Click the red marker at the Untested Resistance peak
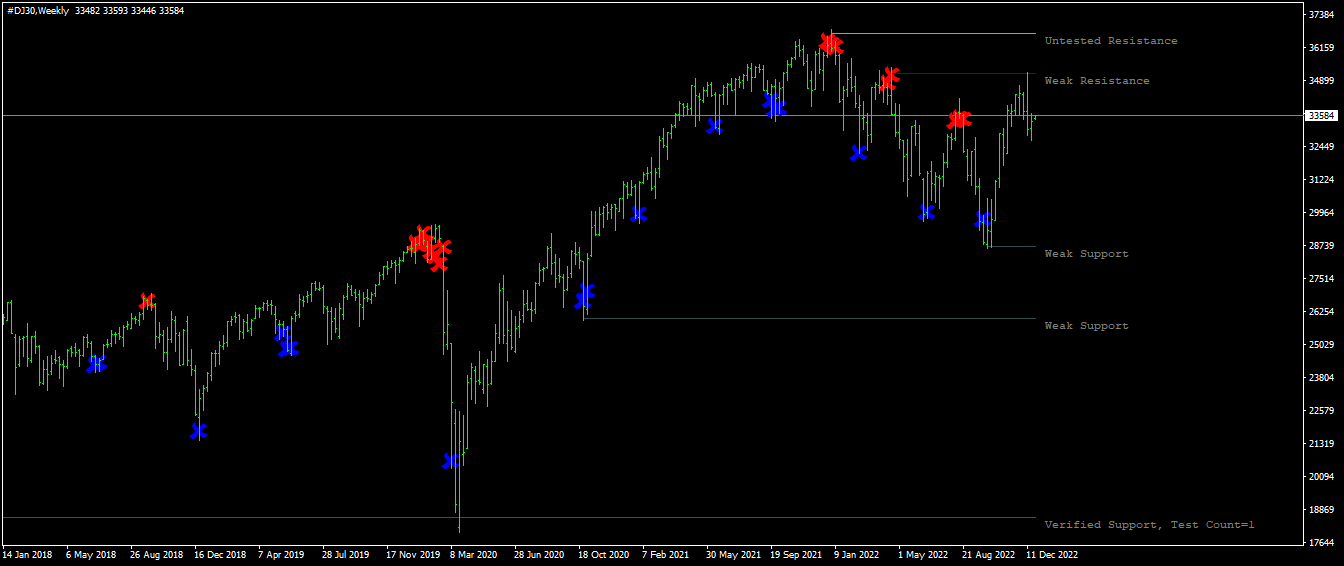The height and width of the screenshot is (566, 1344). coord(831,44)
